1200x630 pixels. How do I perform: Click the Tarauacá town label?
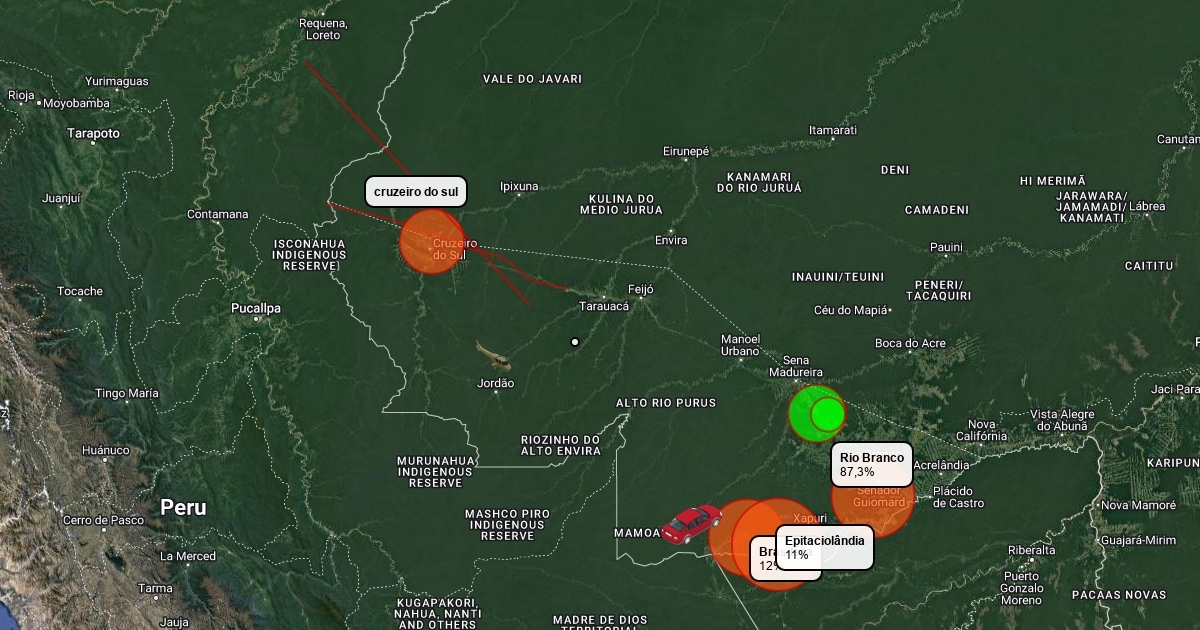pyautogui.click(x=604, y=306)
